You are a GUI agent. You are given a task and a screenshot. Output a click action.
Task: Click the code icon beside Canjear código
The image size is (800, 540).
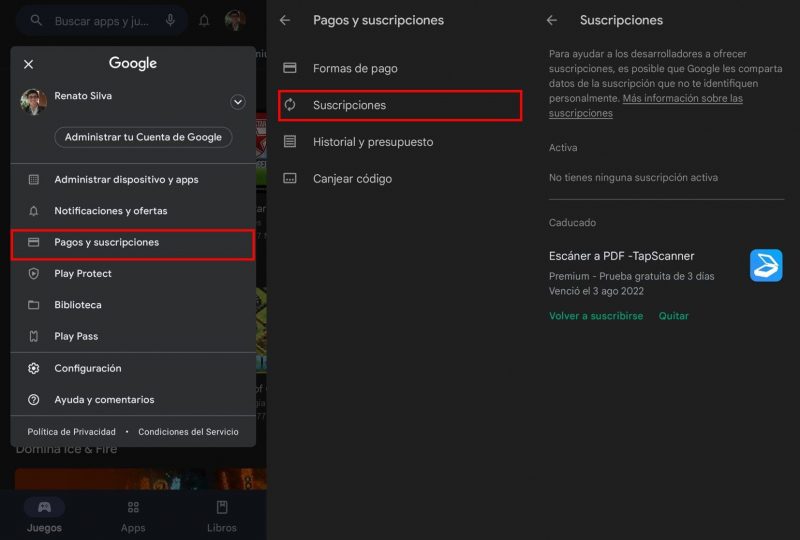click(x=290, y=178)
